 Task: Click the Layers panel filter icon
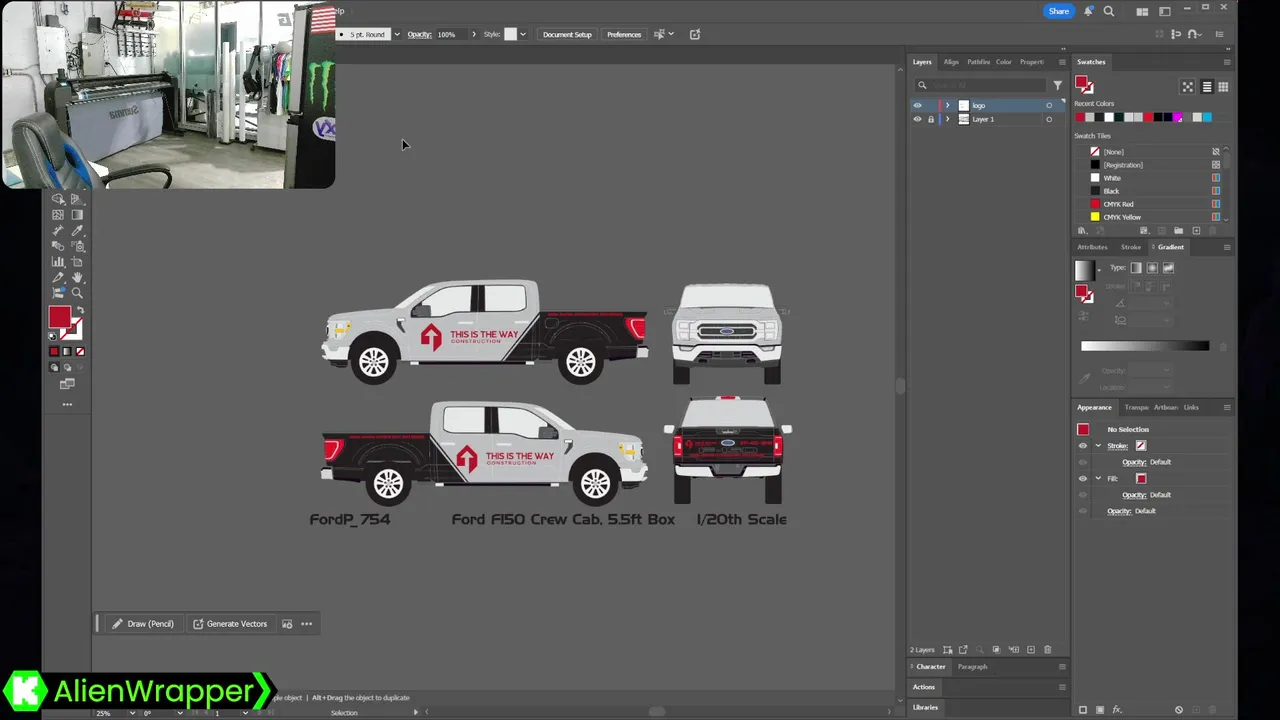click(1057, 85)
